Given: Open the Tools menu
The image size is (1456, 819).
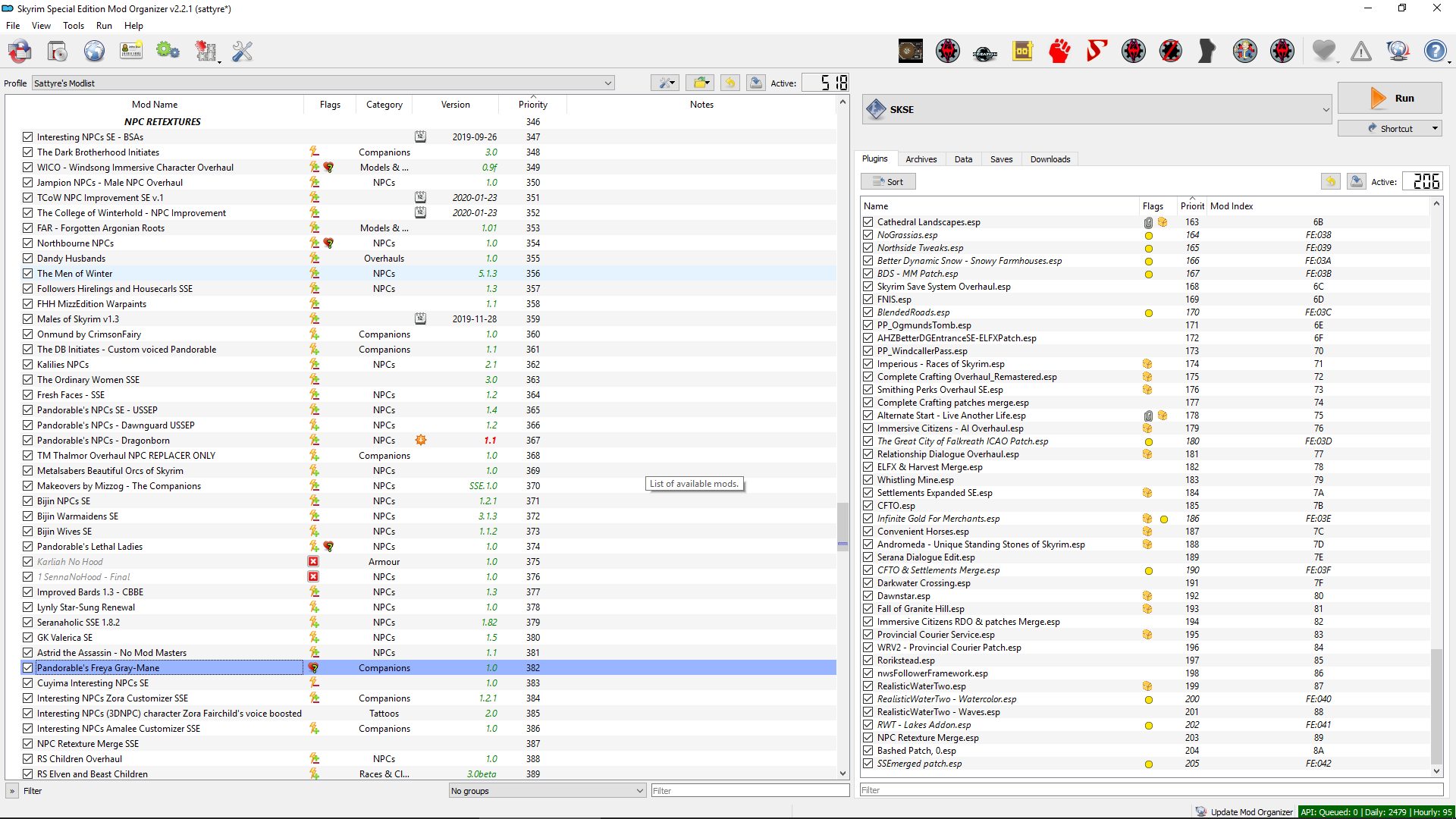Looking at the screenshot, I should pos(73,26).
